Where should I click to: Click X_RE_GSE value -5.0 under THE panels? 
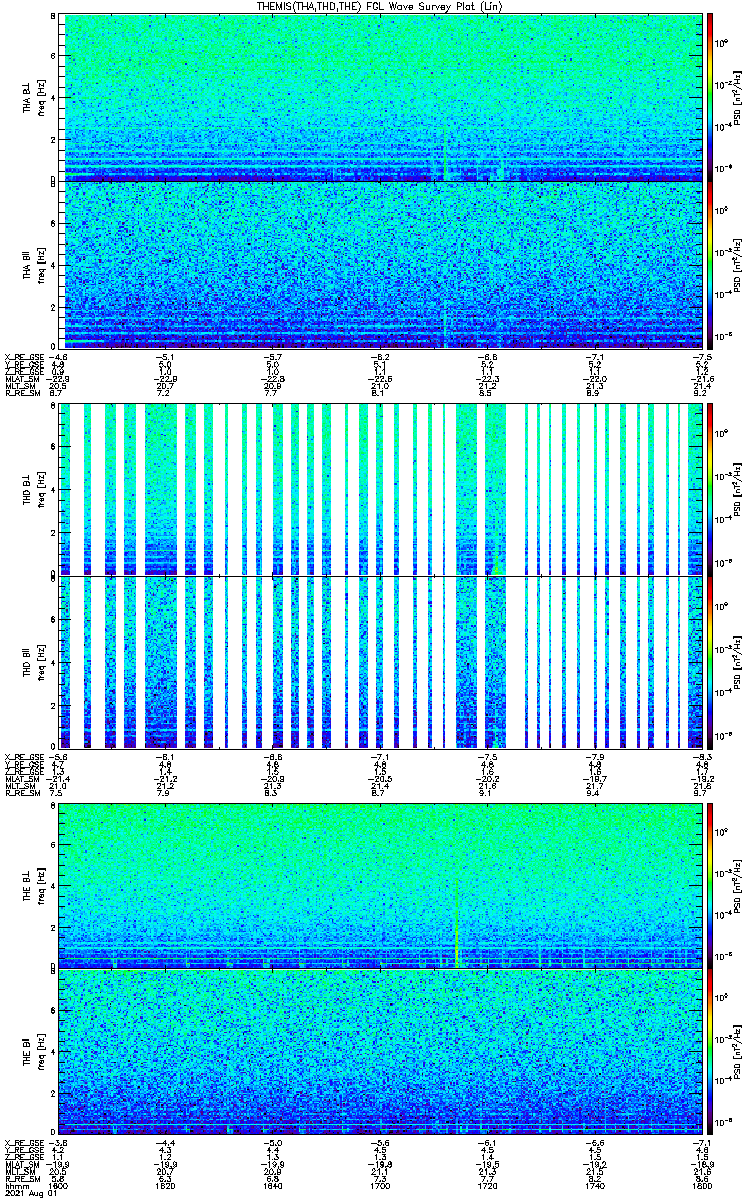pyautogui.click(x=274, y=1144)
